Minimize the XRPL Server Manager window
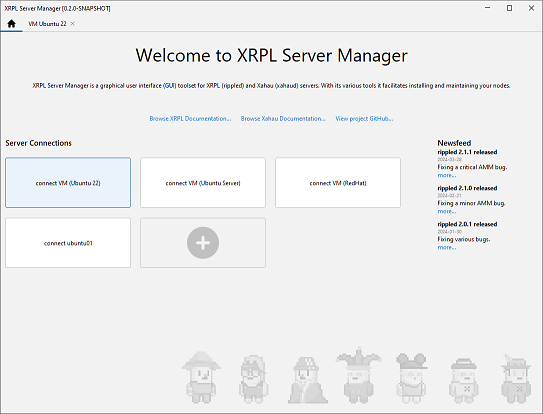This screenshot has width=543, height=414. pos(488,8)
